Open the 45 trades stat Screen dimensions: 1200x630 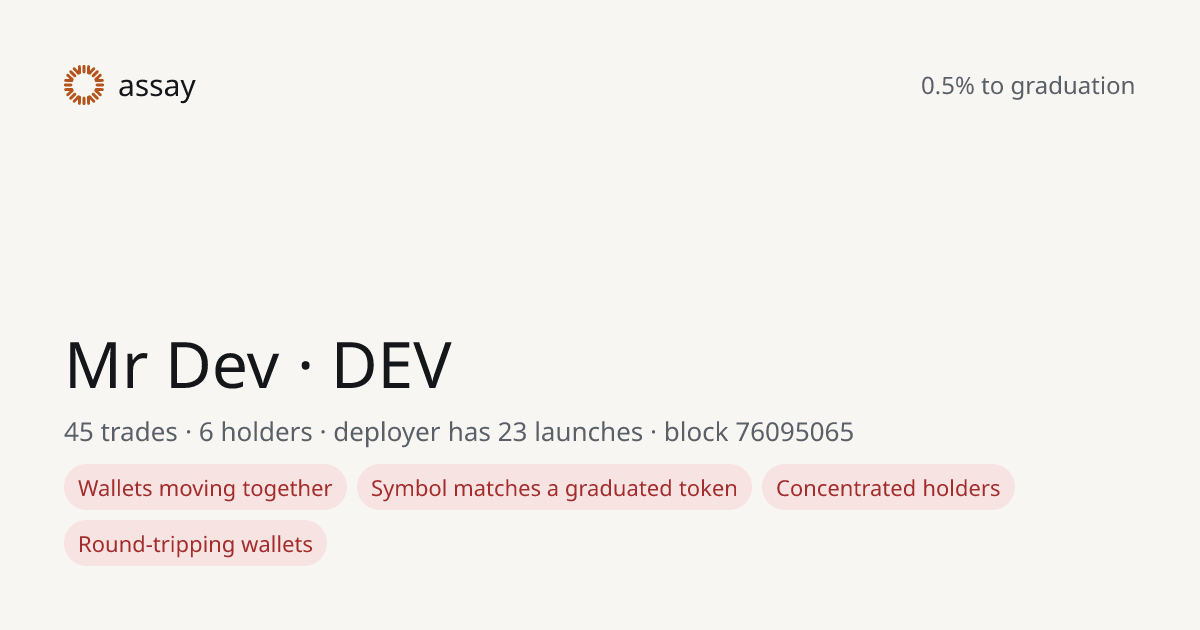click(120, 432)
